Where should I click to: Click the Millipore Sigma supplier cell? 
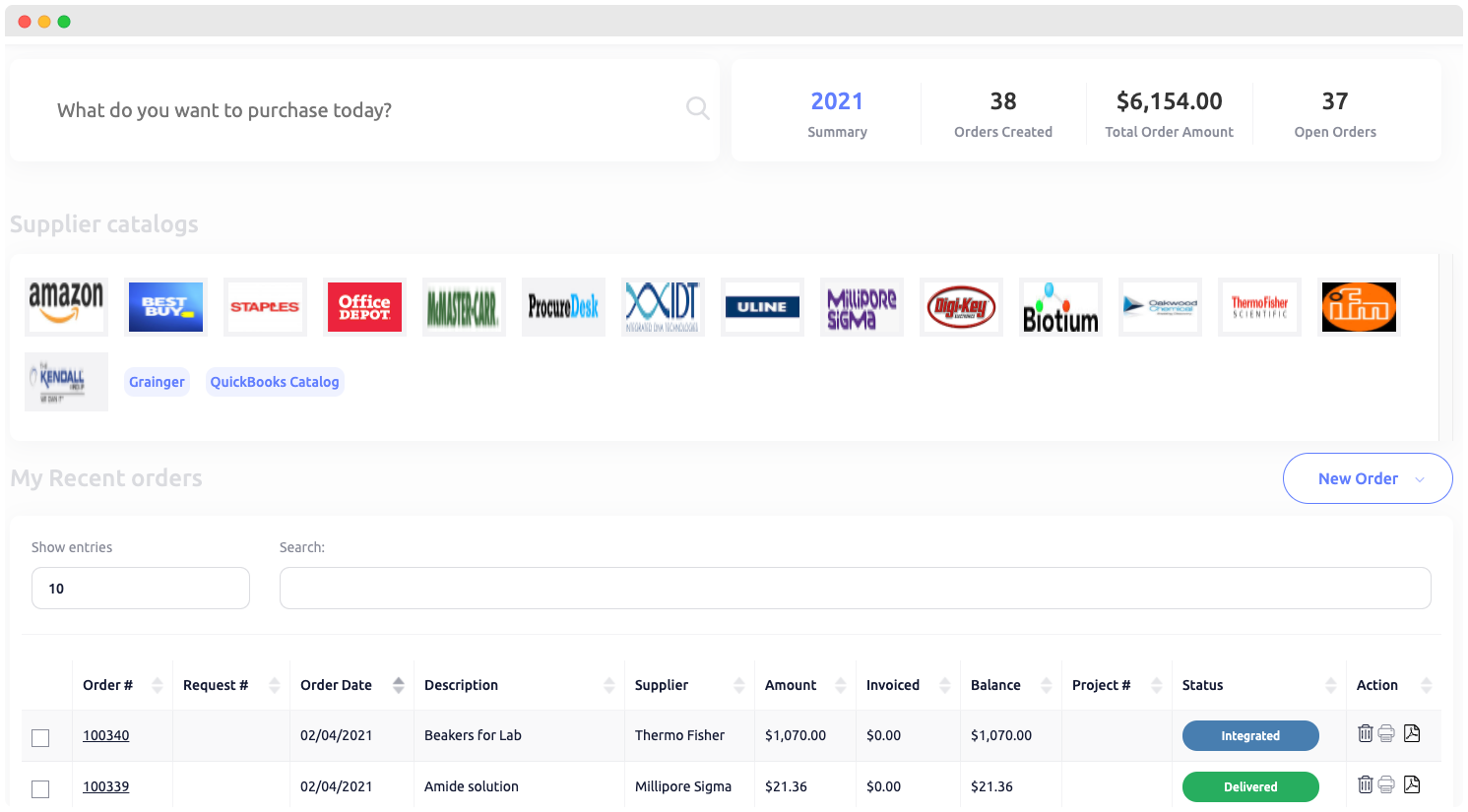pos(683,786)
